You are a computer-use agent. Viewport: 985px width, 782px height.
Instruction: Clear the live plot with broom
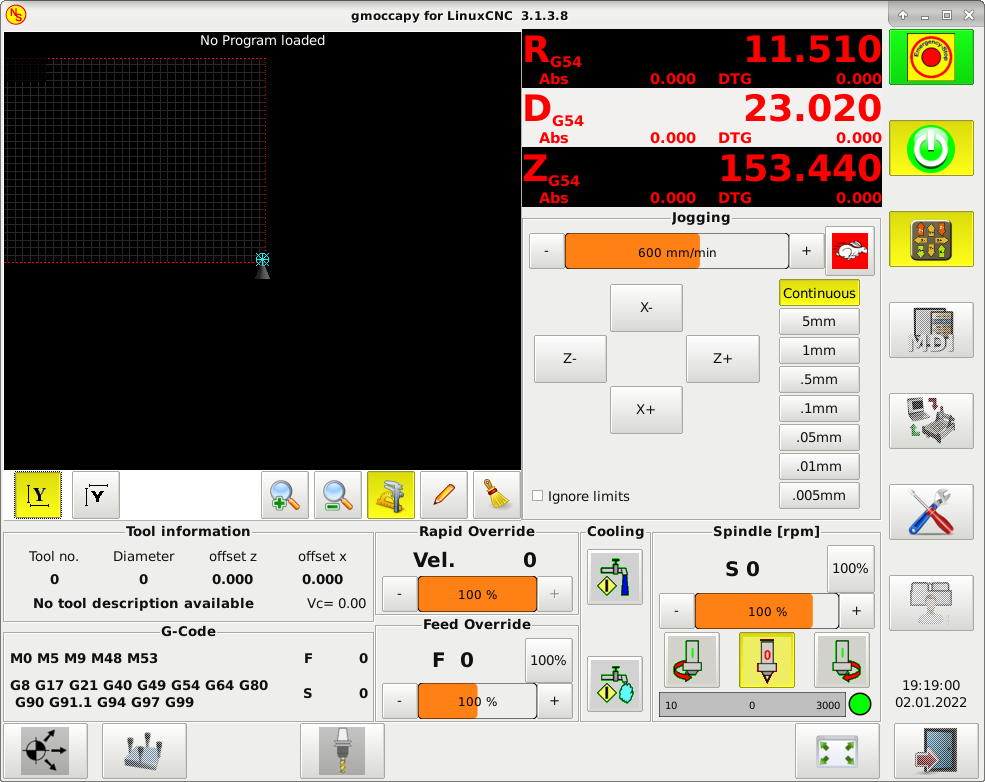(x=497, y=495)
